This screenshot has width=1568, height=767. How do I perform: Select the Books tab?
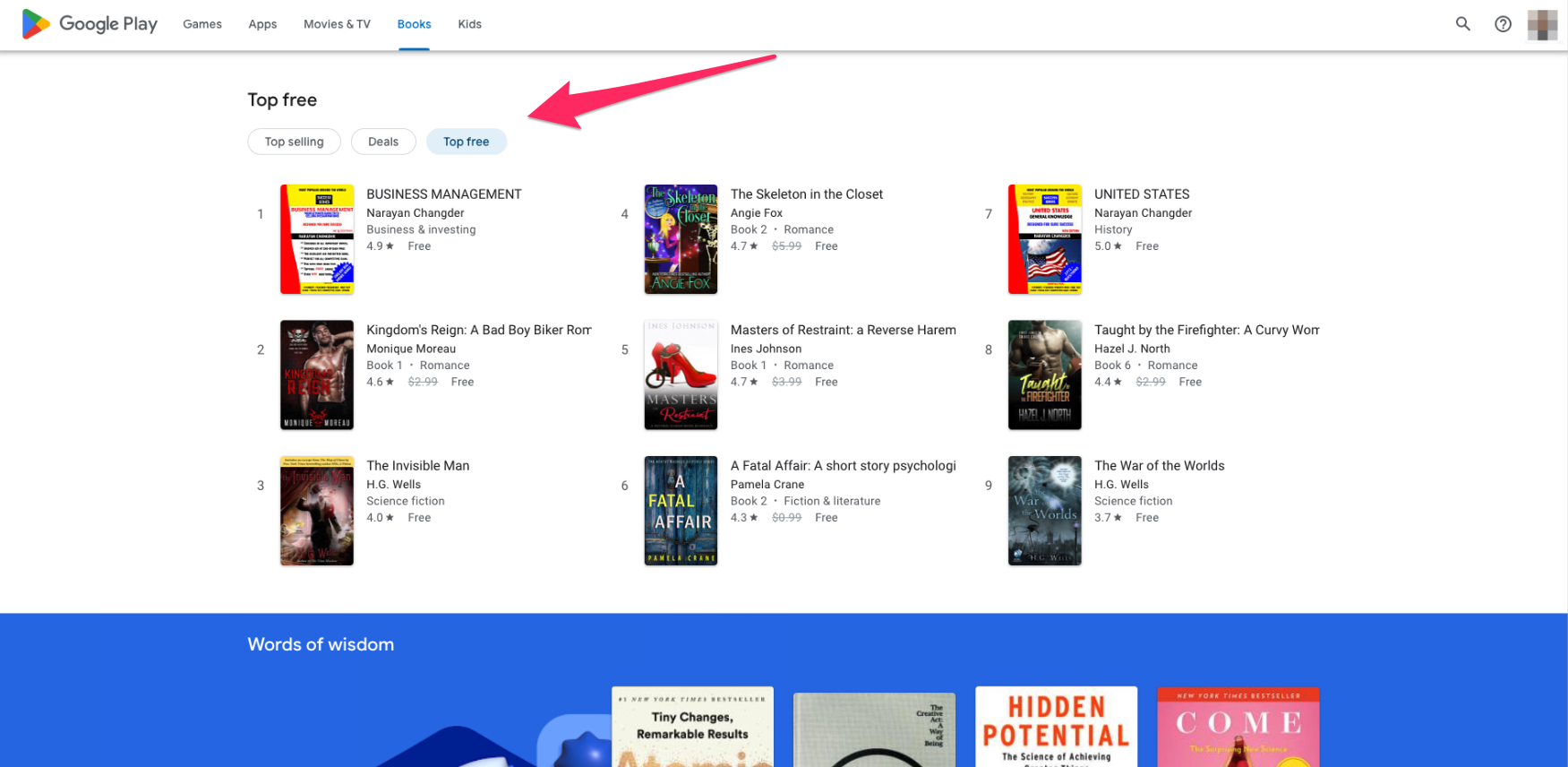coord(414,24)
